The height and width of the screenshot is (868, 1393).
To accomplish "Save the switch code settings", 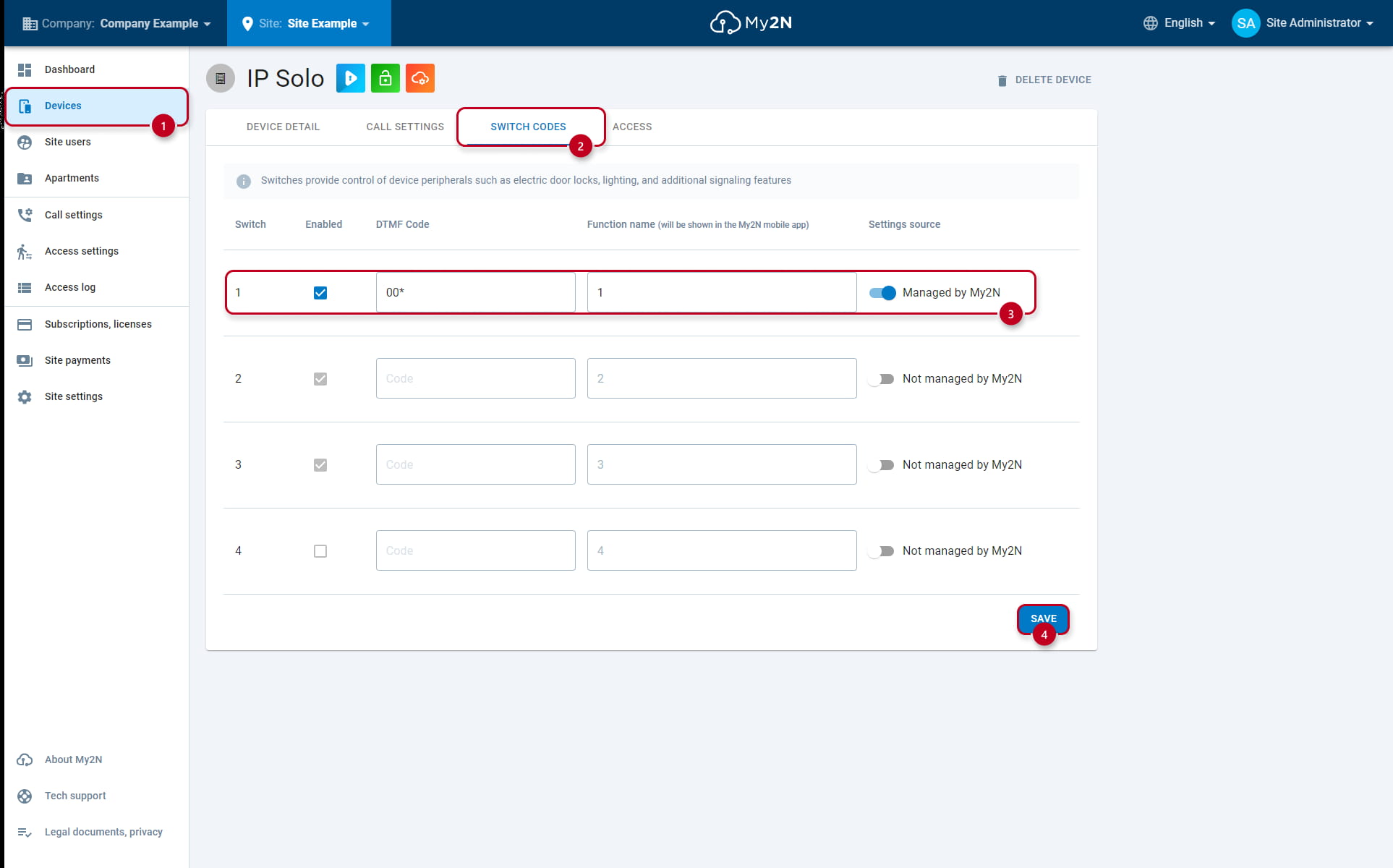I will pos(1043,619).
